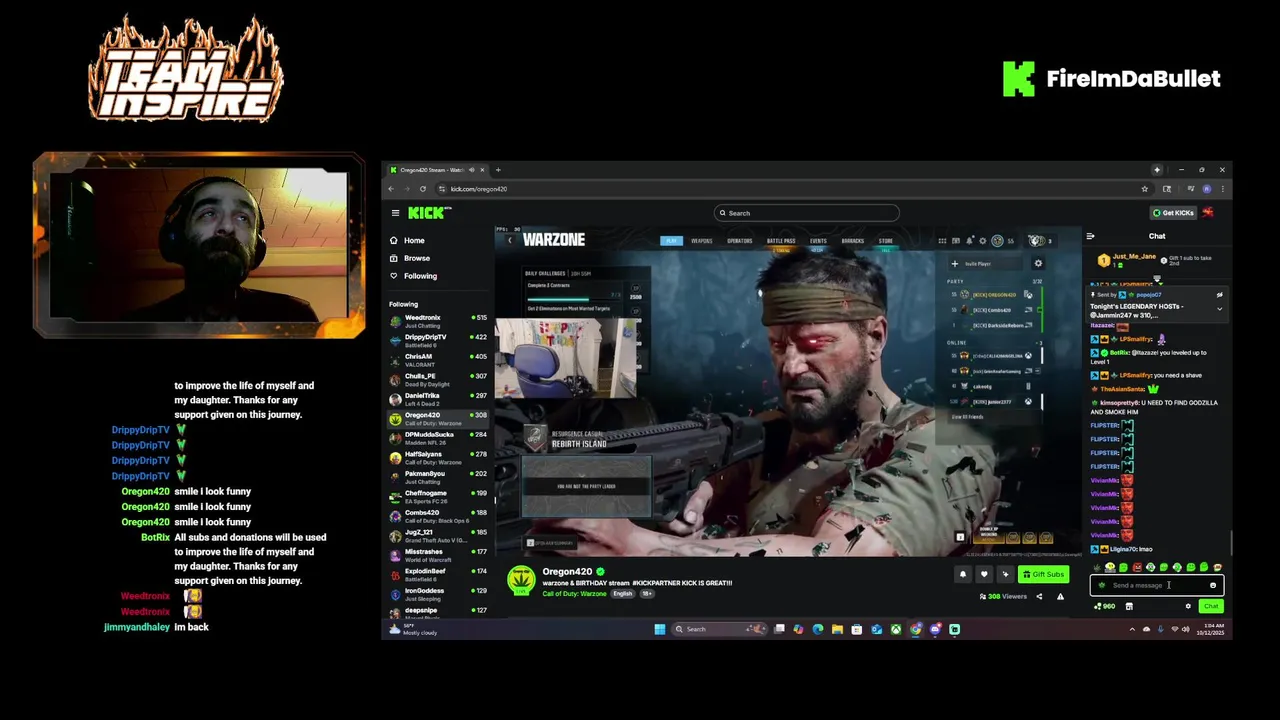The height and width of the screenshot is (720, 1280).
Task: Expand the pinned message chevron
Action: (x=1219, y=309)
